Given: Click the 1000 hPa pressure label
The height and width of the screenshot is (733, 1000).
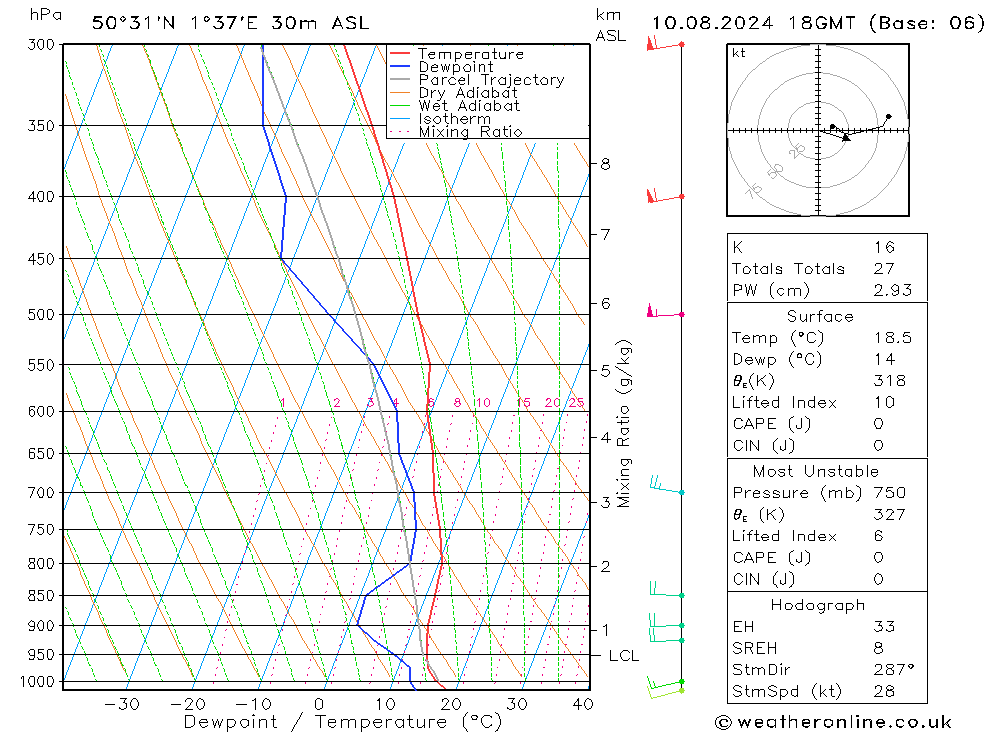Looking at the screenshot, I should click(38, 681).
